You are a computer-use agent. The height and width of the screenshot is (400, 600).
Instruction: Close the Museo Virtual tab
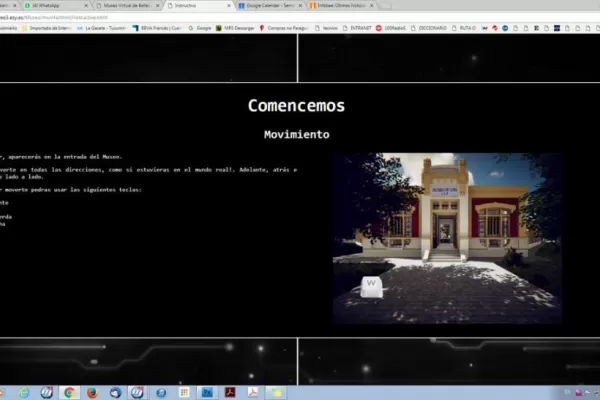coord(157,6)
